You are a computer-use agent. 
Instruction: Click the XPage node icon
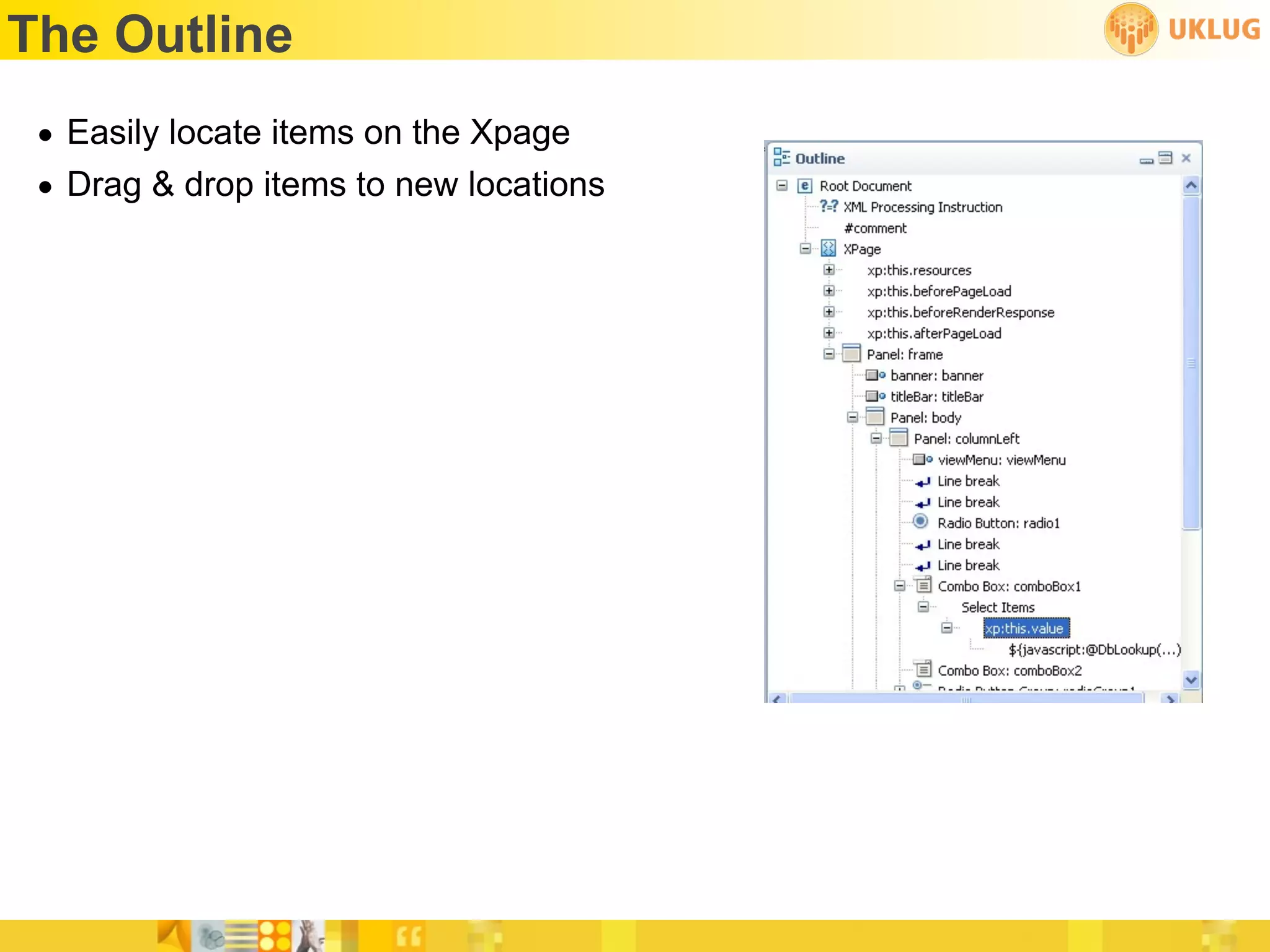click(828, 249)
